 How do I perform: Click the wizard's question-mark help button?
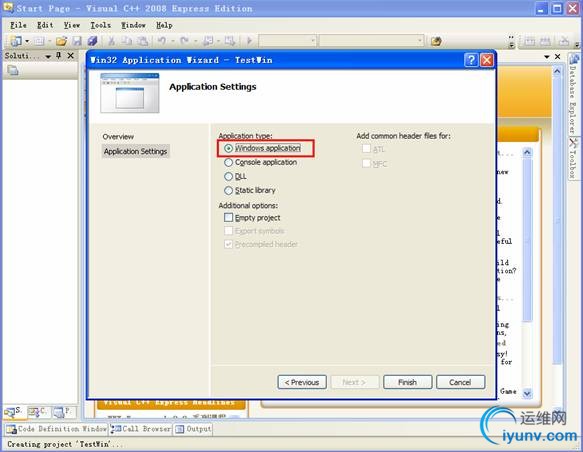coord(471,60)
